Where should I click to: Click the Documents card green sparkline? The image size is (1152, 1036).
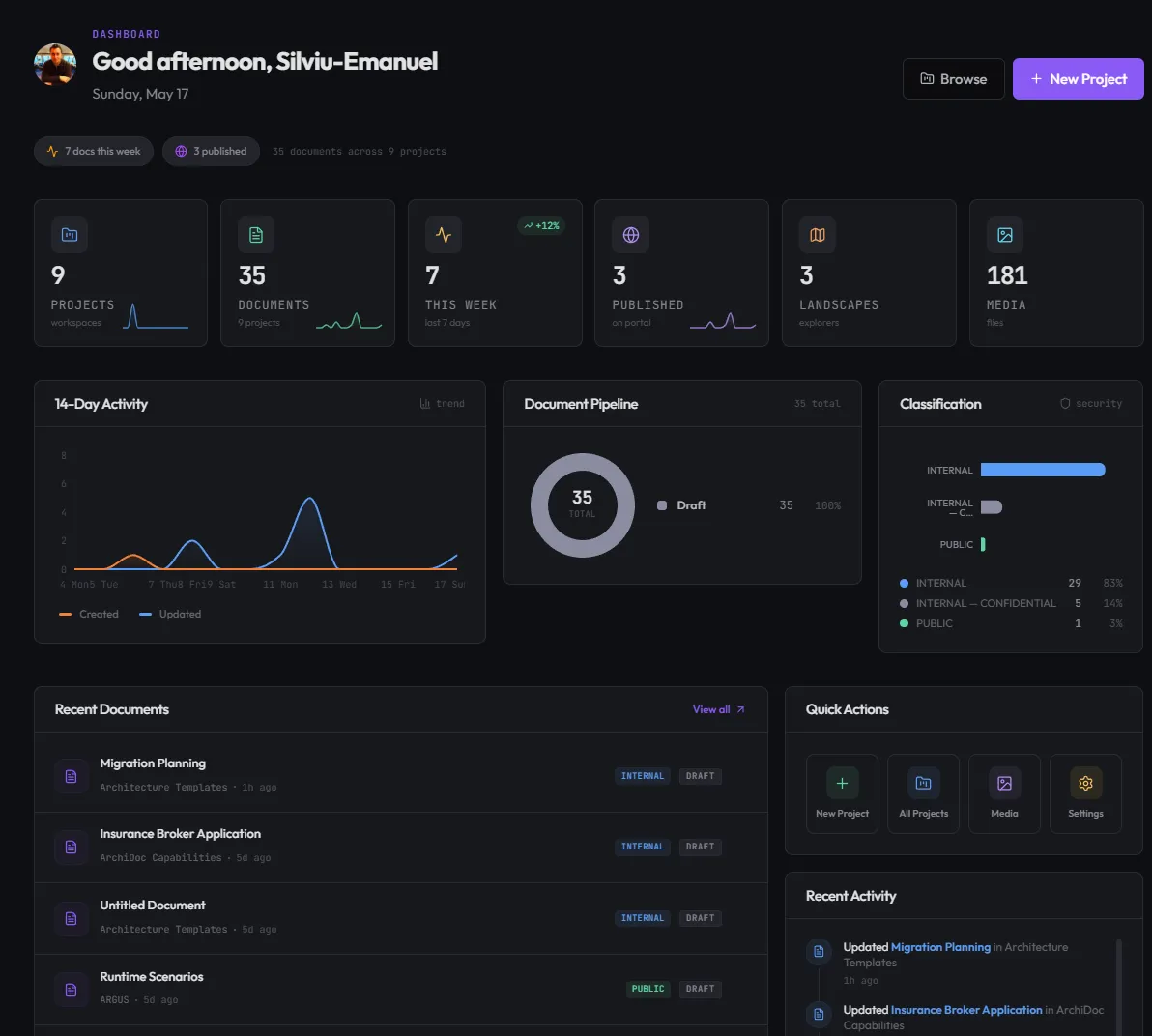click(349, 320)
